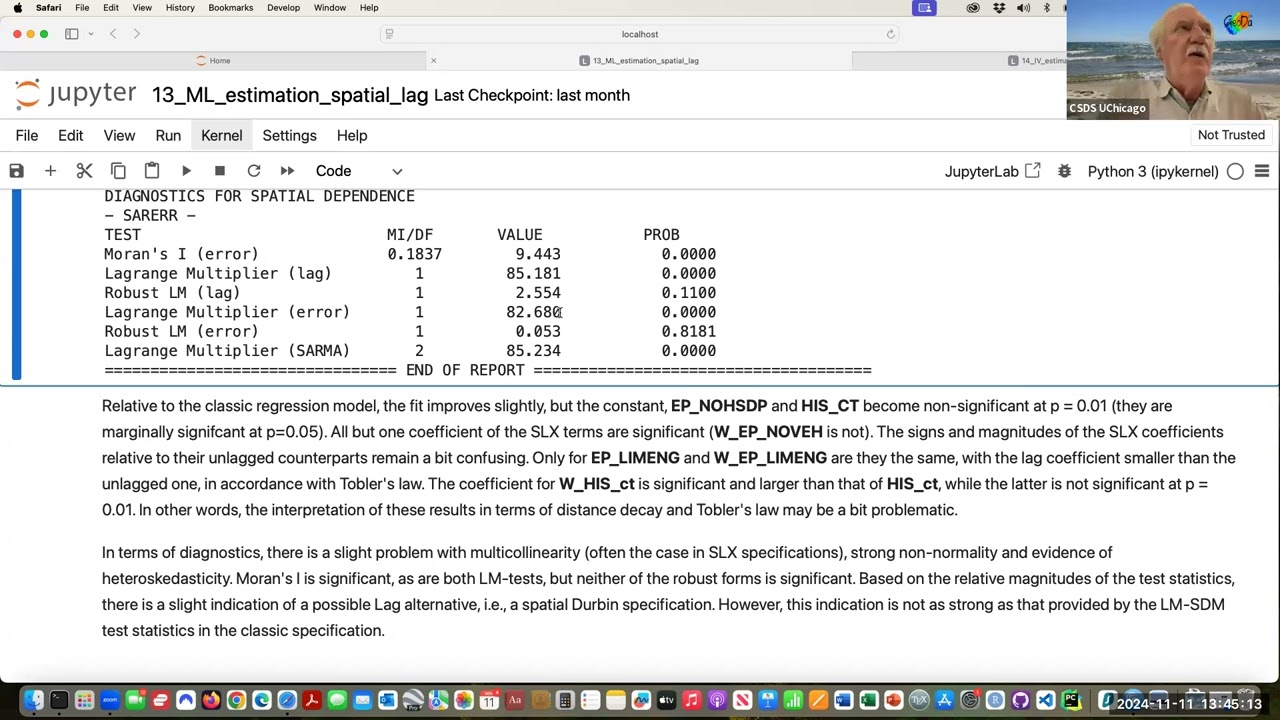
Task: Save the notebook with the disk icon
Action: (x=16, y=171)
